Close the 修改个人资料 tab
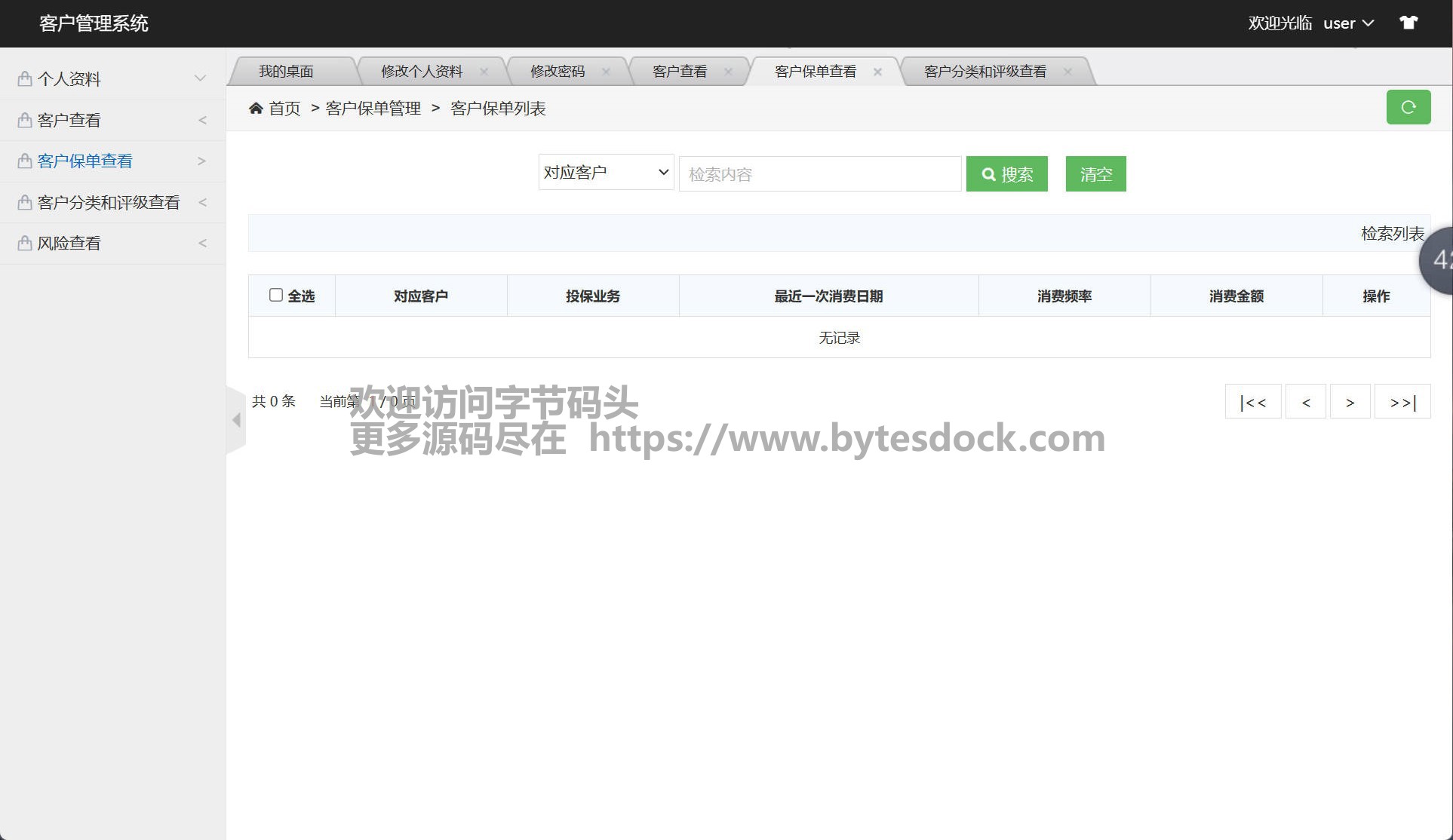1453x840 pixels. (x=484, y=72)
